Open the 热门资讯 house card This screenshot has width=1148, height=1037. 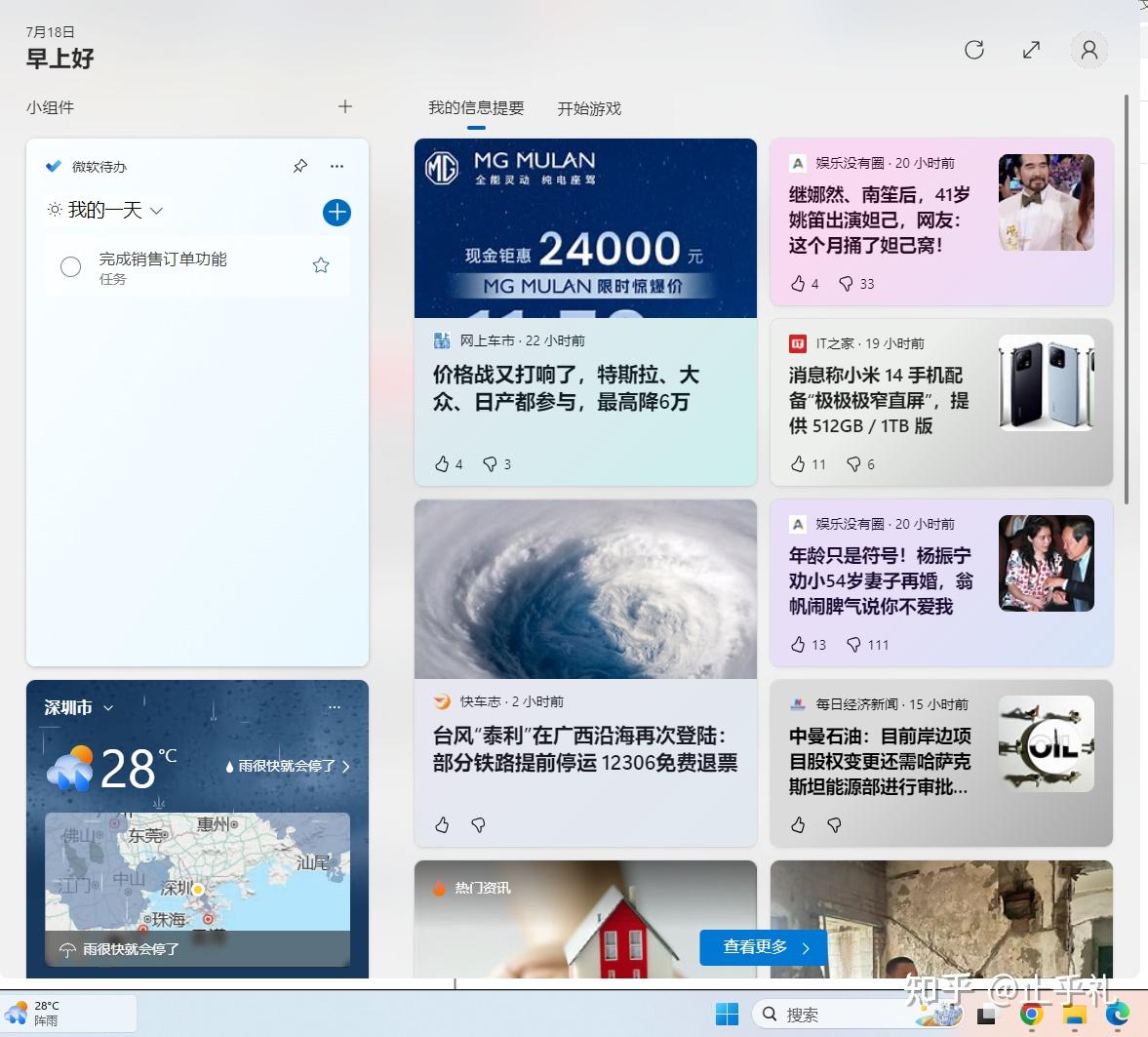pyautogui.click(x=585, y=919)
